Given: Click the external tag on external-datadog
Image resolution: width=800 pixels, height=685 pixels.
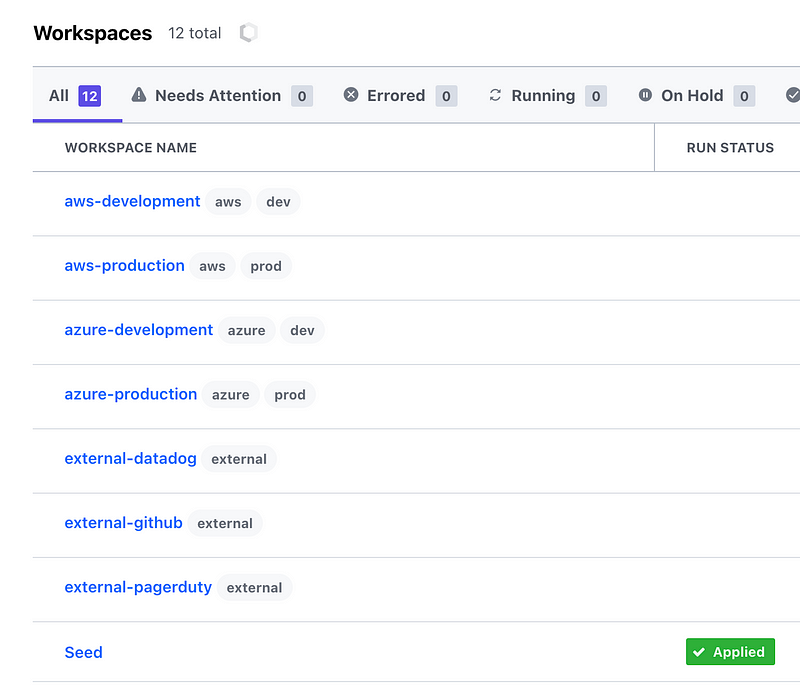Looking at the screenshot, I should click(239, 459).
